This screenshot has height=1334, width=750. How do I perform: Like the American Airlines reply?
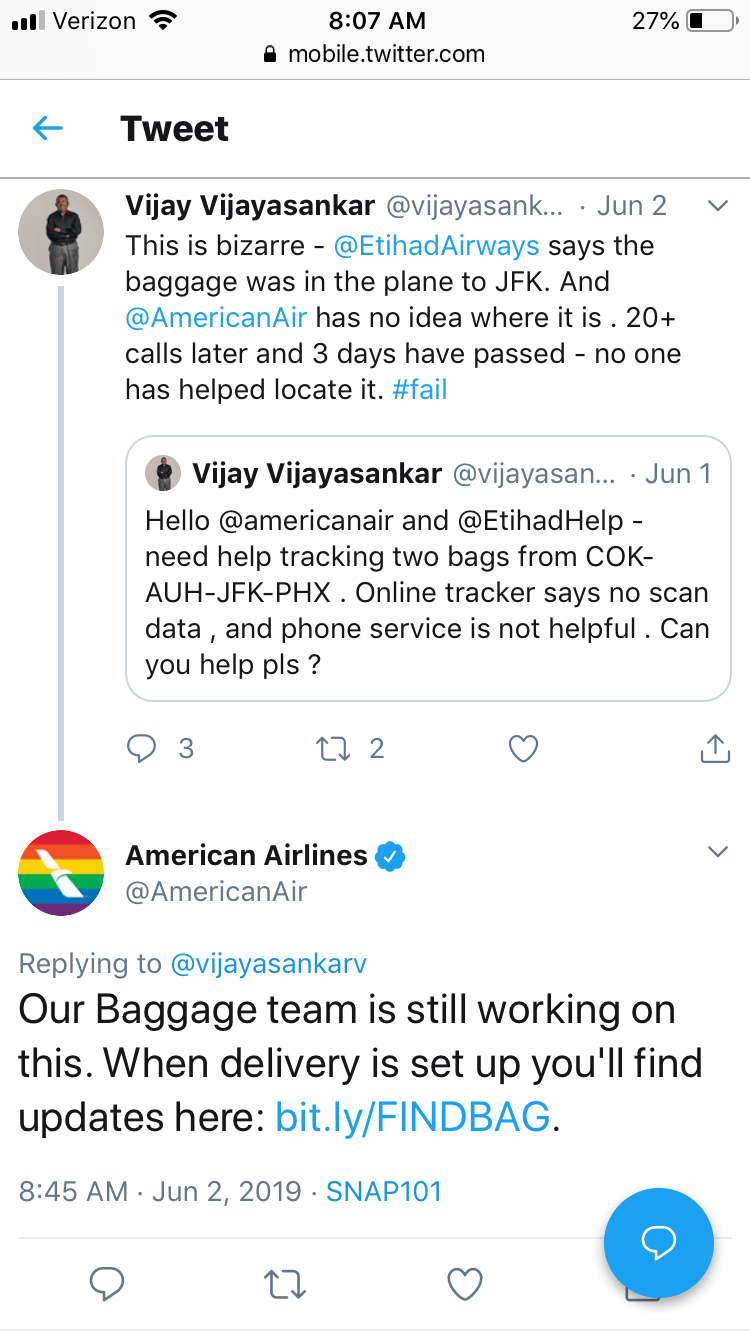[465, 1283]
